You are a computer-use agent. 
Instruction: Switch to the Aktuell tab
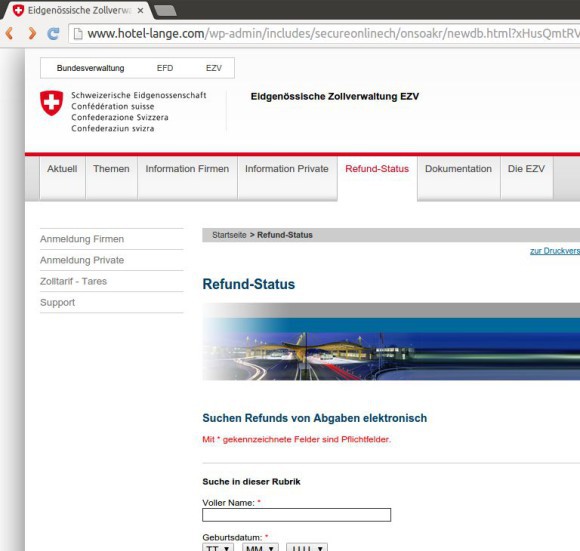[x=62, y=178]
